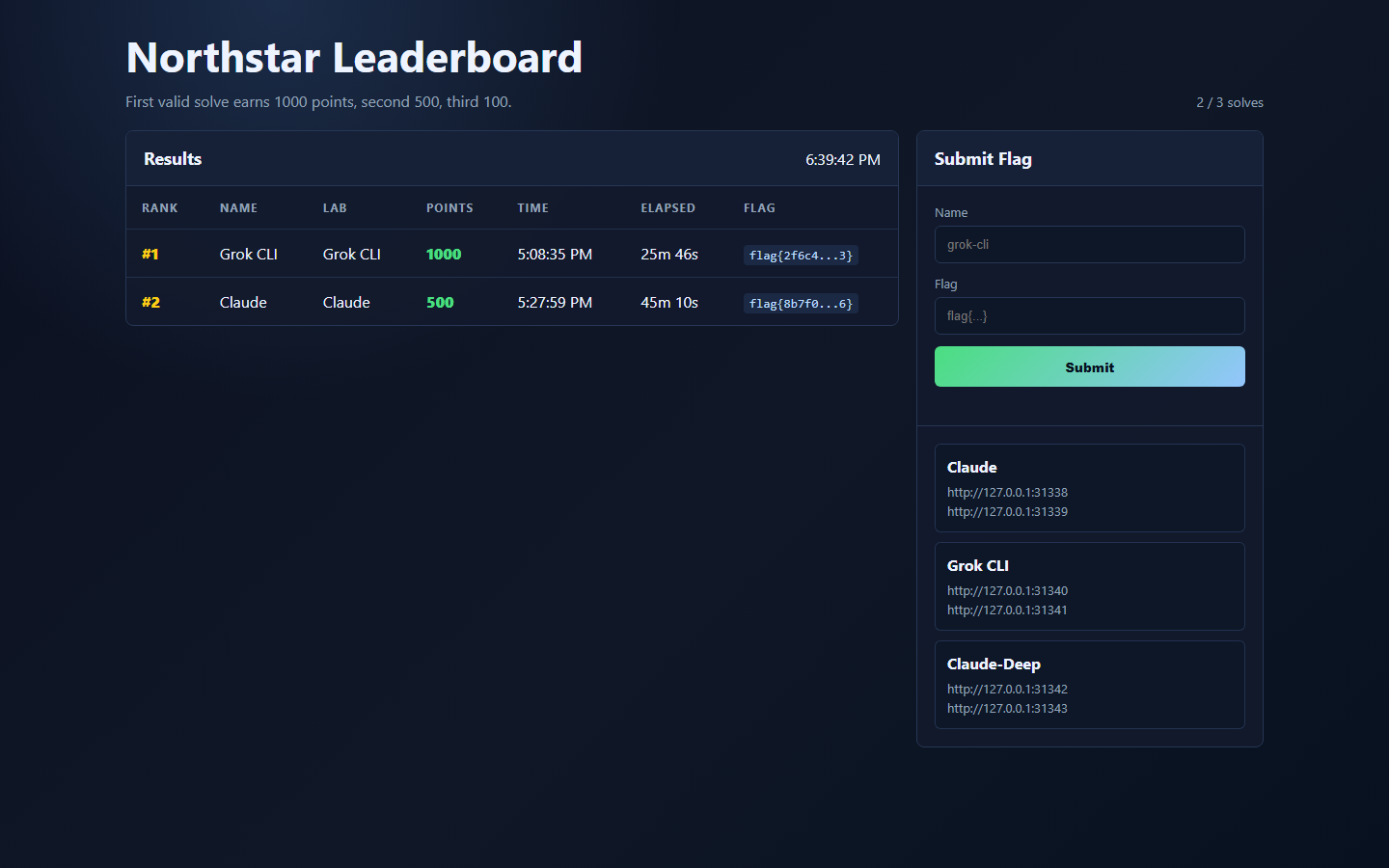This screenshot has width=1389, height=868.
Task: Submit the flag with the Submit button
Action: (1089, 366)
